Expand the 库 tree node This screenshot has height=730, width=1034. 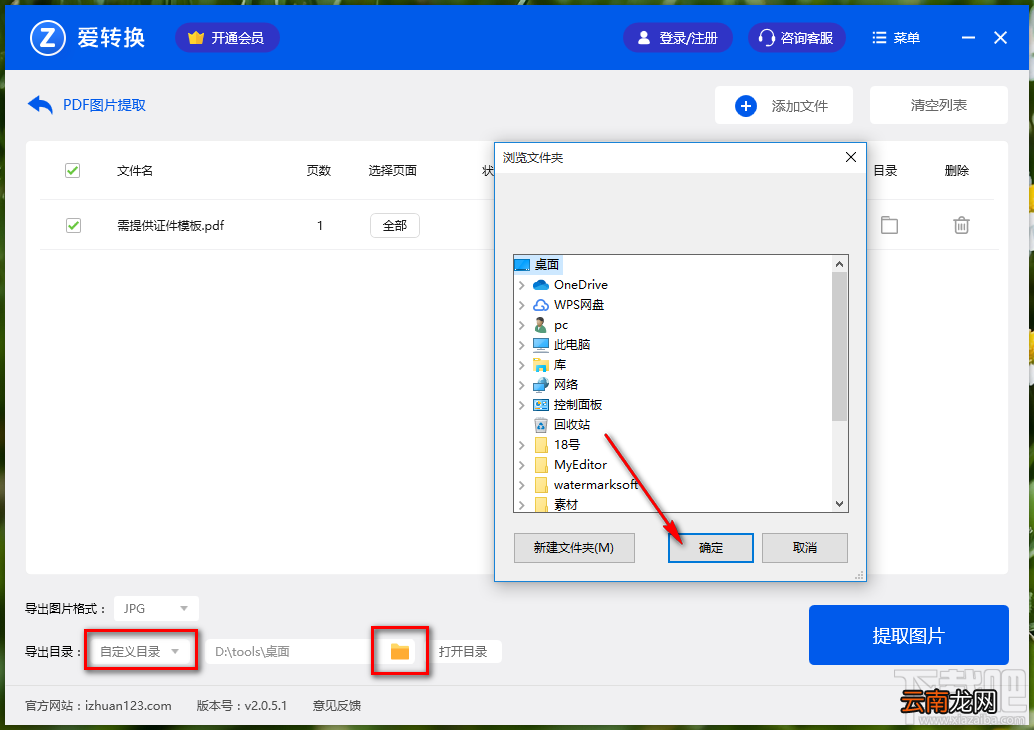pyautogui.click(x=522, y=365)
